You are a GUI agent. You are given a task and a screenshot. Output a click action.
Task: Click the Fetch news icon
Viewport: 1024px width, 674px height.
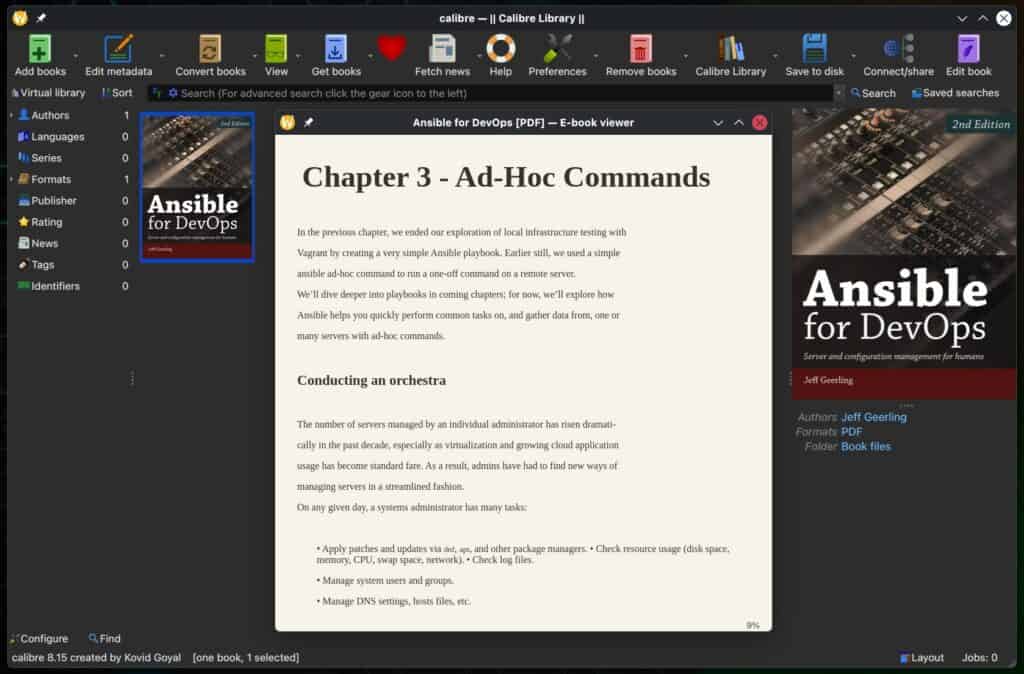click(440, 50)
